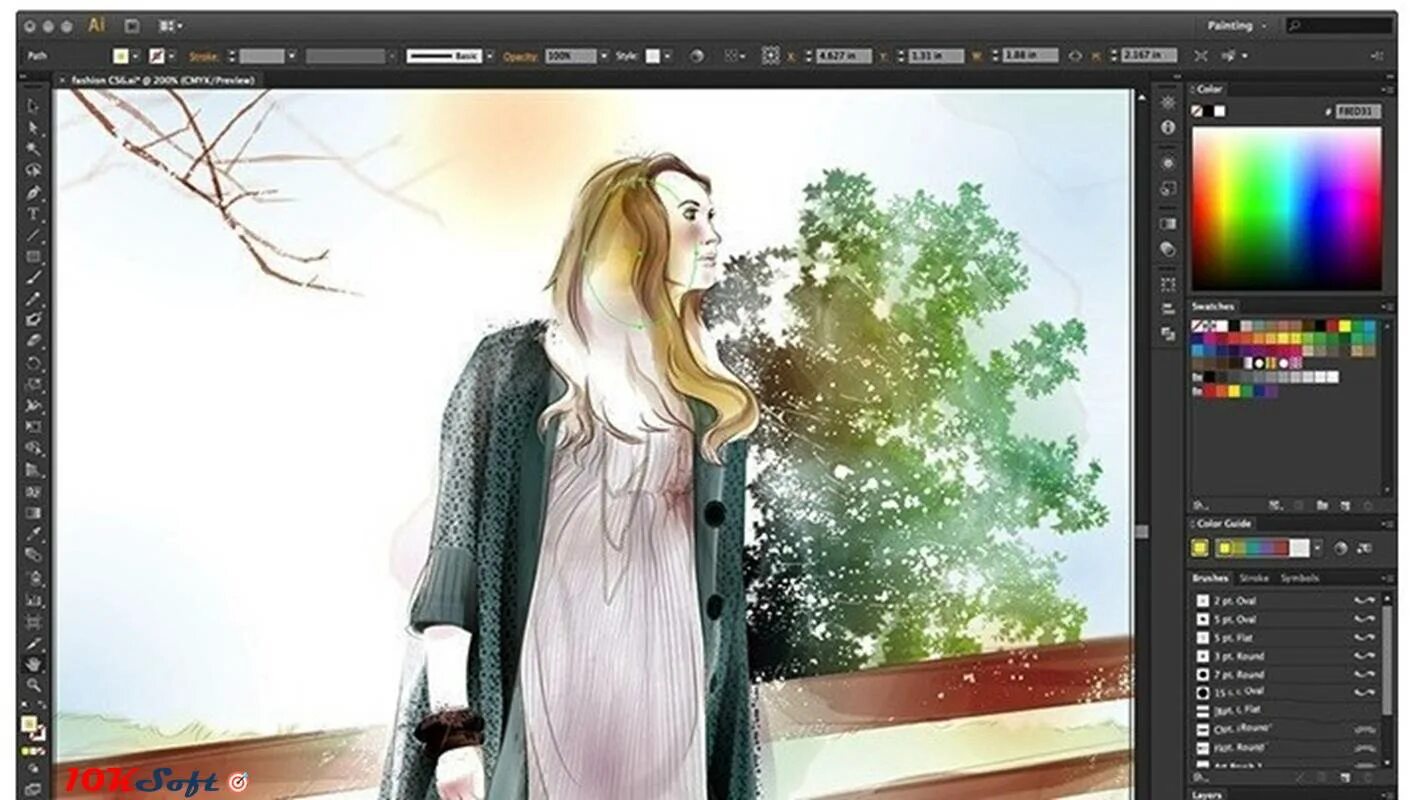Screen dimensions: 1414x800
Task: Select the Scale tool
Action: click(34, 385)
